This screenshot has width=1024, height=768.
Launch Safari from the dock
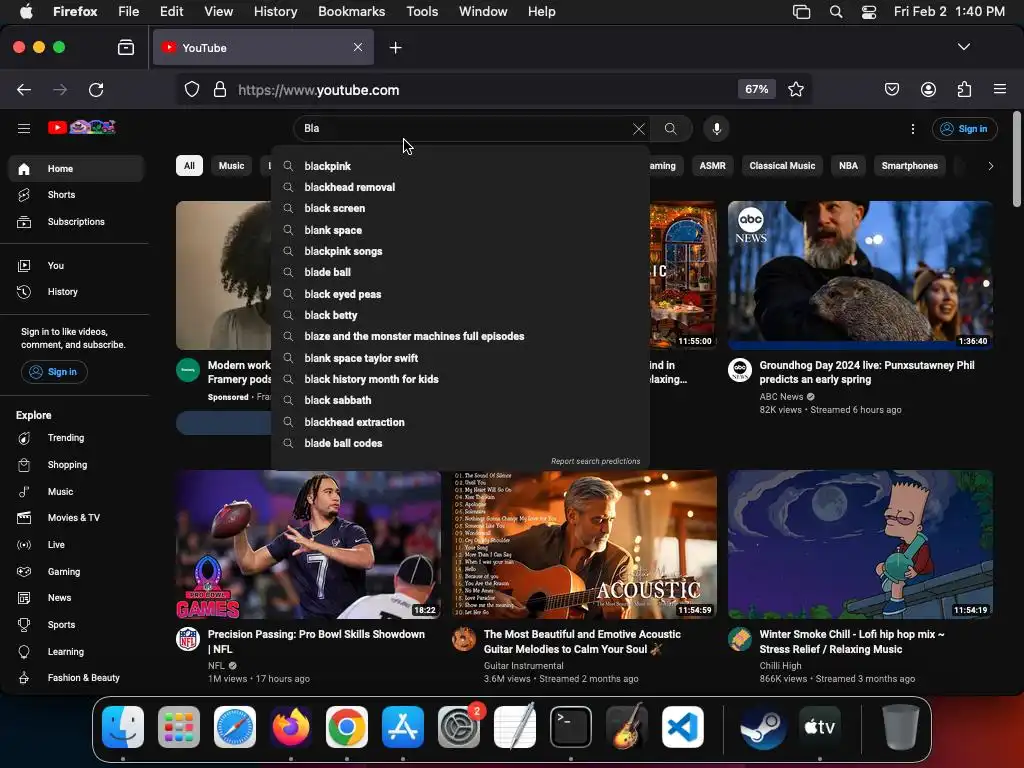pyautogui.click(x=234, y=726)
